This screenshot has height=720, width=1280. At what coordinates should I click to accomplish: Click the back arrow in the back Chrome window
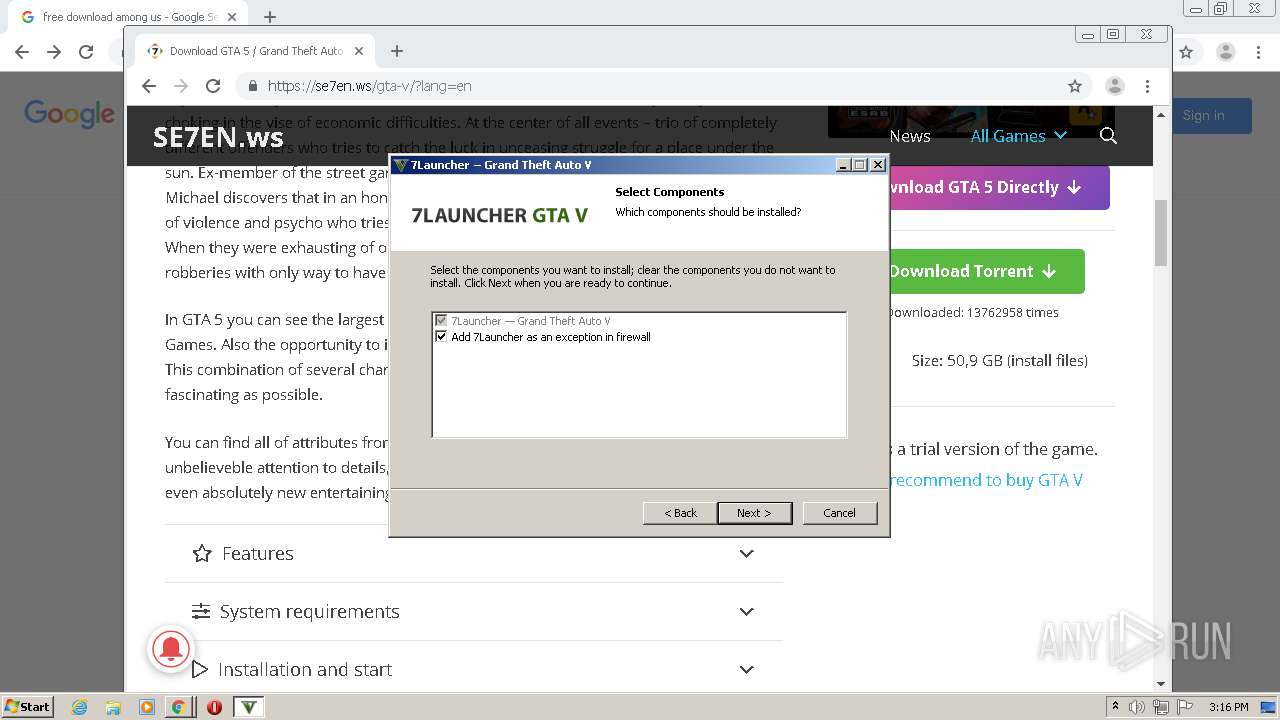click(22, 52)
